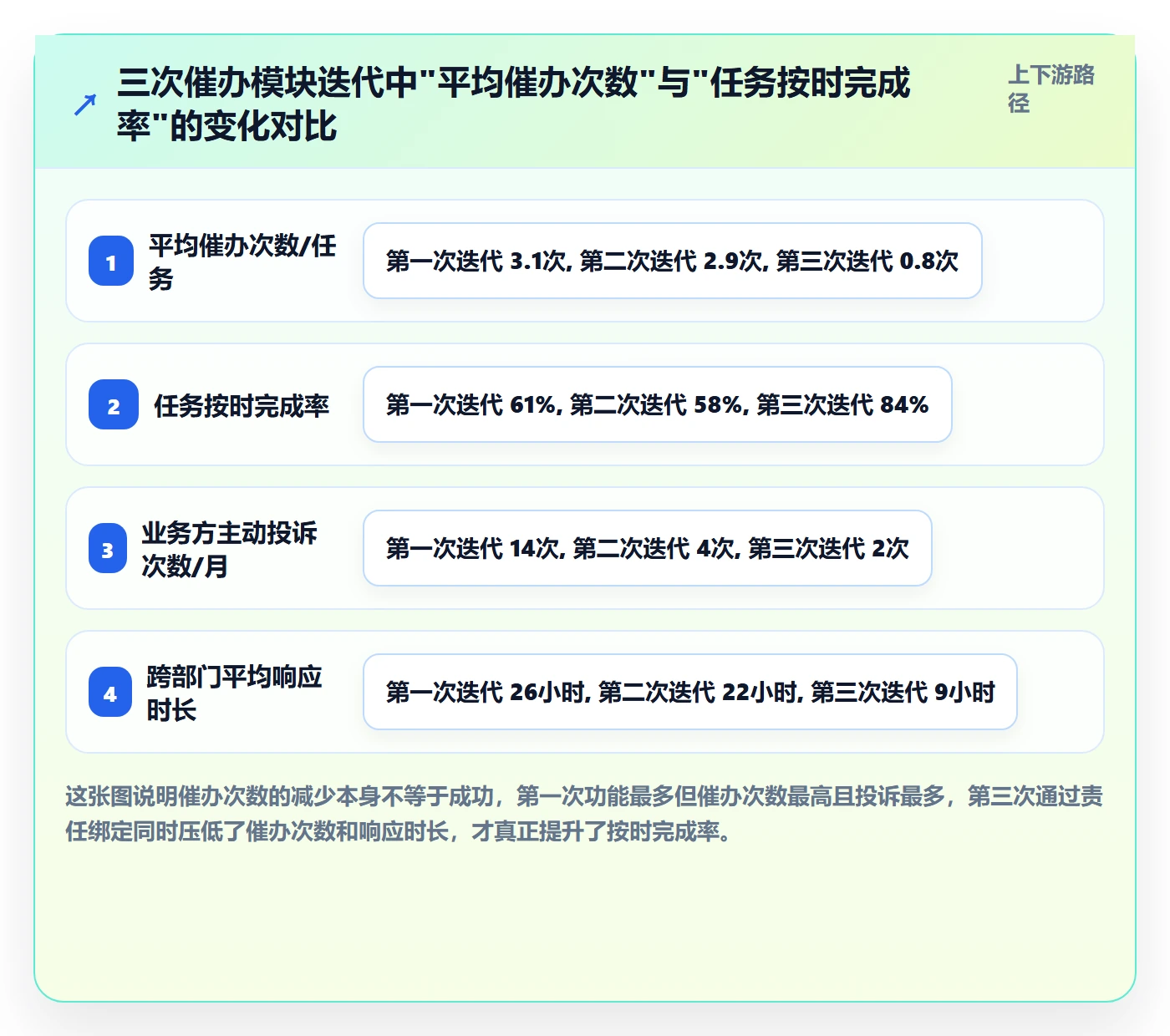
Task: Select the 任务按时完成率 label
Action: point(242,405)
